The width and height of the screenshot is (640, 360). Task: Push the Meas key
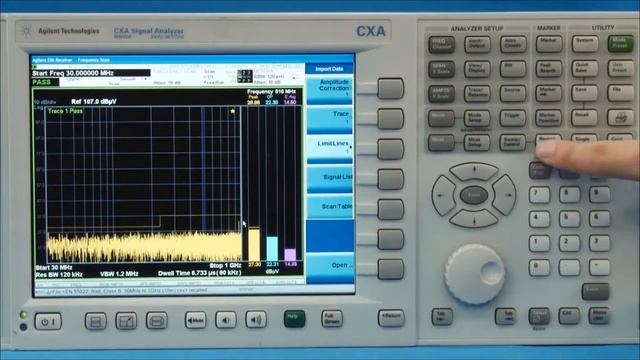click(x=441, y=143)
